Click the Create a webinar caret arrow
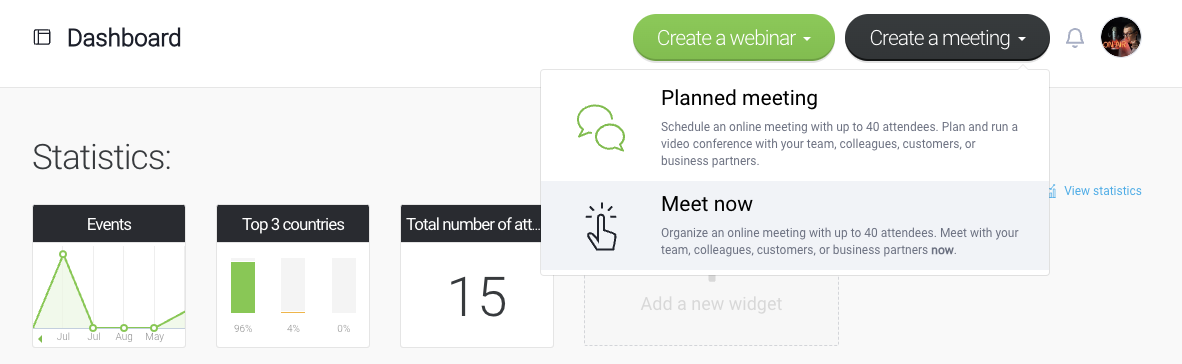 [x=807, y=38]
